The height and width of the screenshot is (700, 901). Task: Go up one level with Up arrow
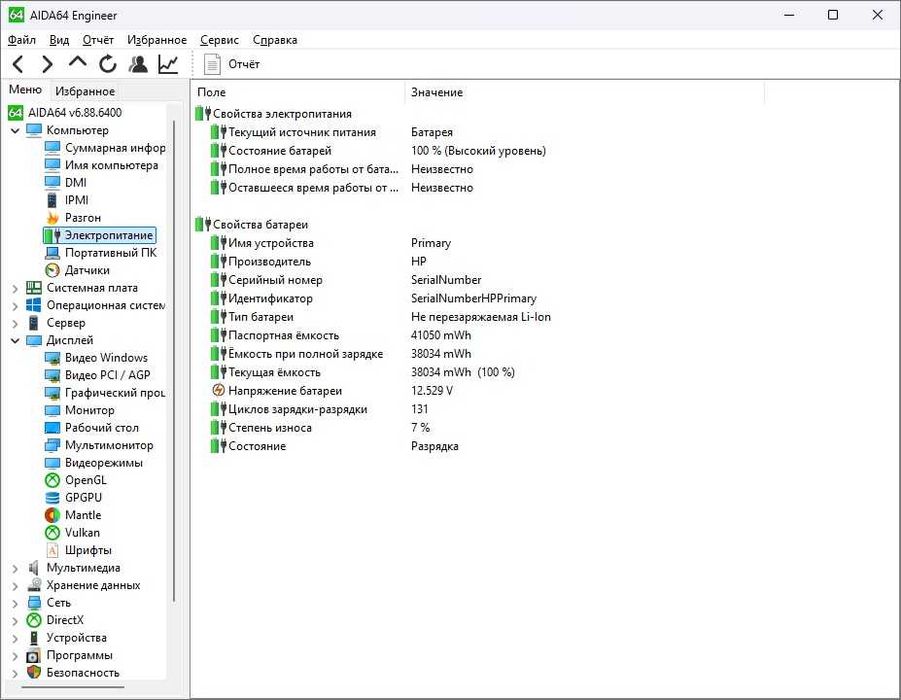click(77, 62)
